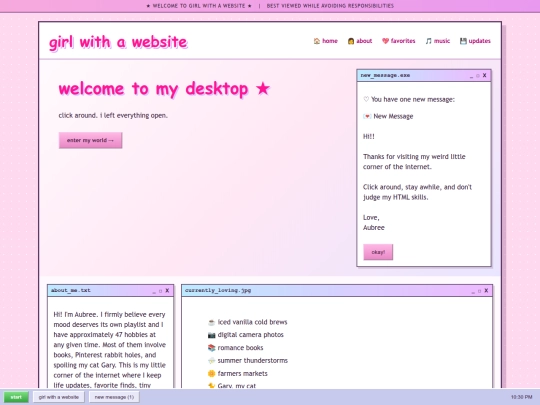Open the music nav link
540x405 pixels.
click(437, 41)
